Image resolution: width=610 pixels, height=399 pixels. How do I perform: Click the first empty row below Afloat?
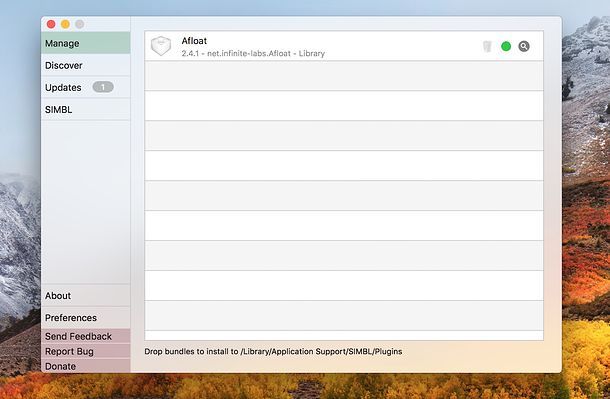[x=344, y=76]
